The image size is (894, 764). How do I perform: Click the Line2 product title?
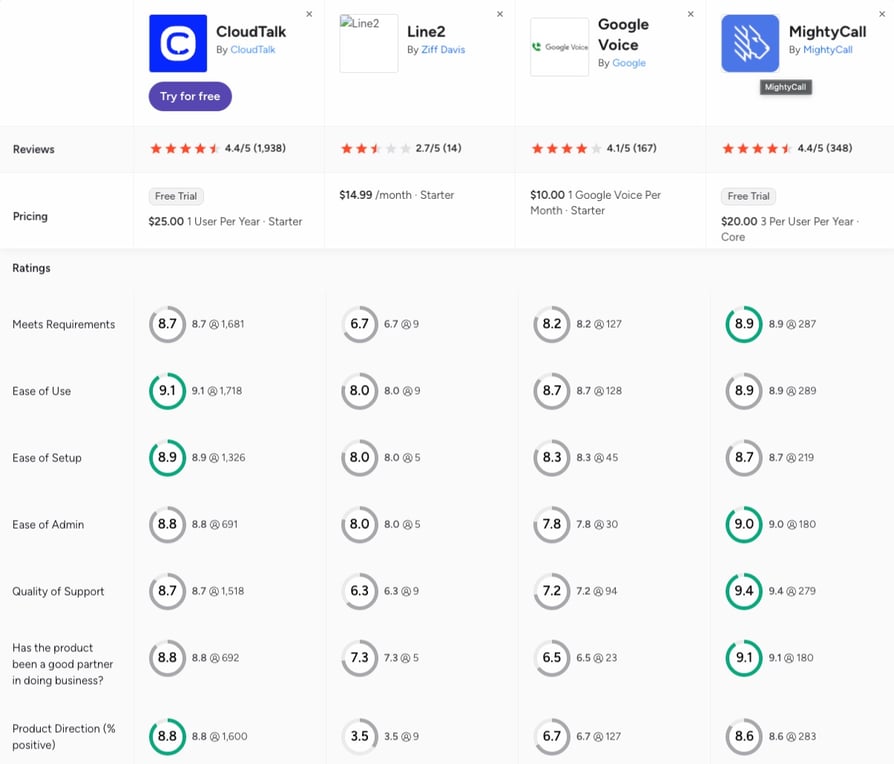point(426,31)
